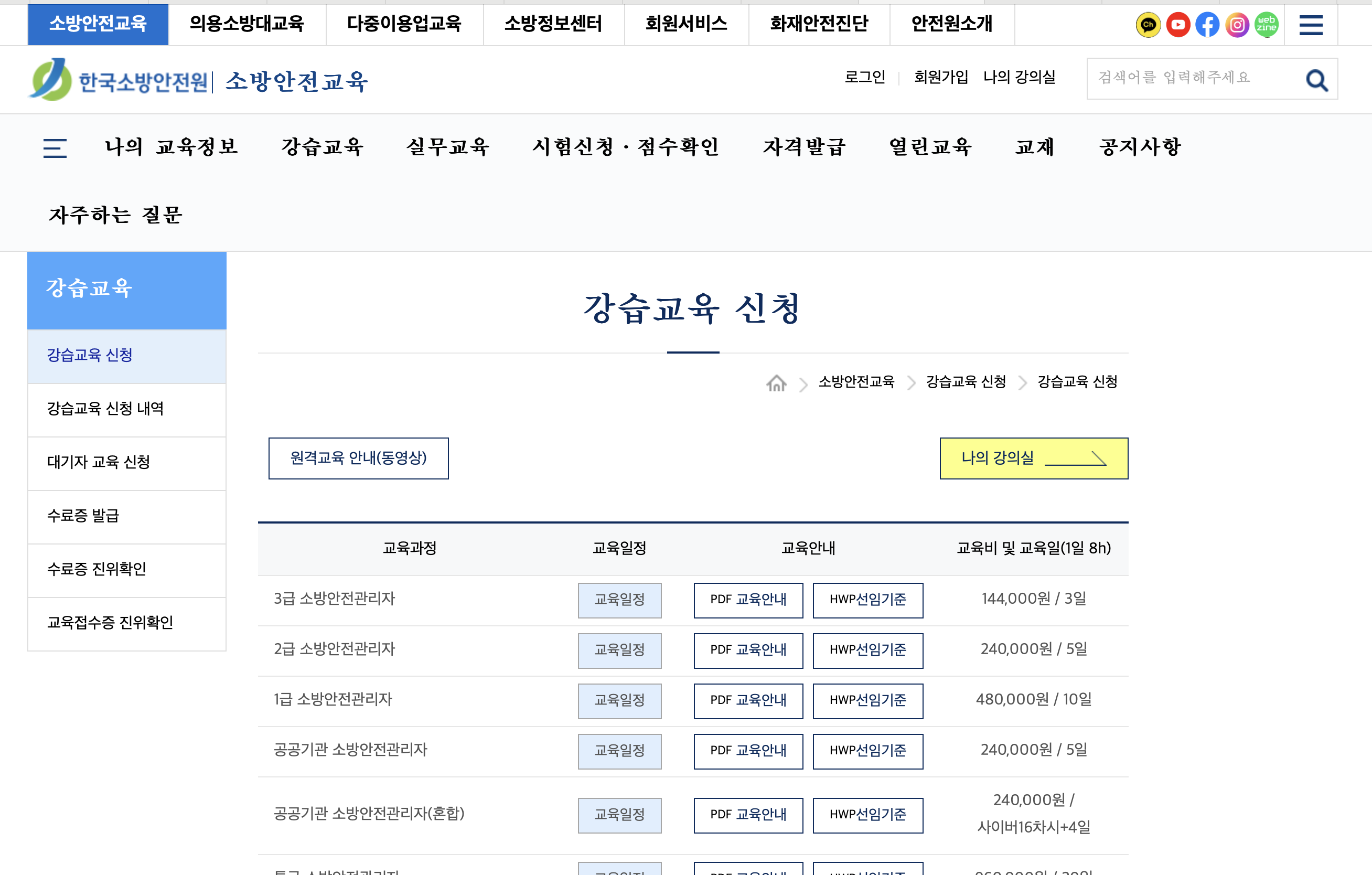Select the 화재안전진단 top tab
The image size is (1372, 875).
(x=819, y=24)
